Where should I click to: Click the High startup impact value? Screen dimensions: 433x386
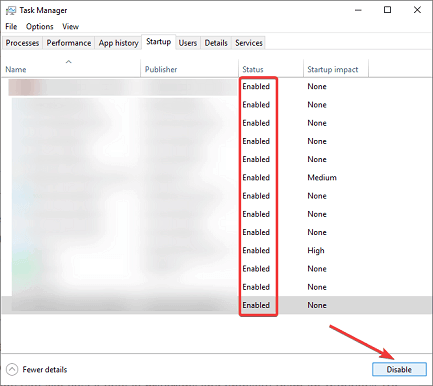coord(316,251)
